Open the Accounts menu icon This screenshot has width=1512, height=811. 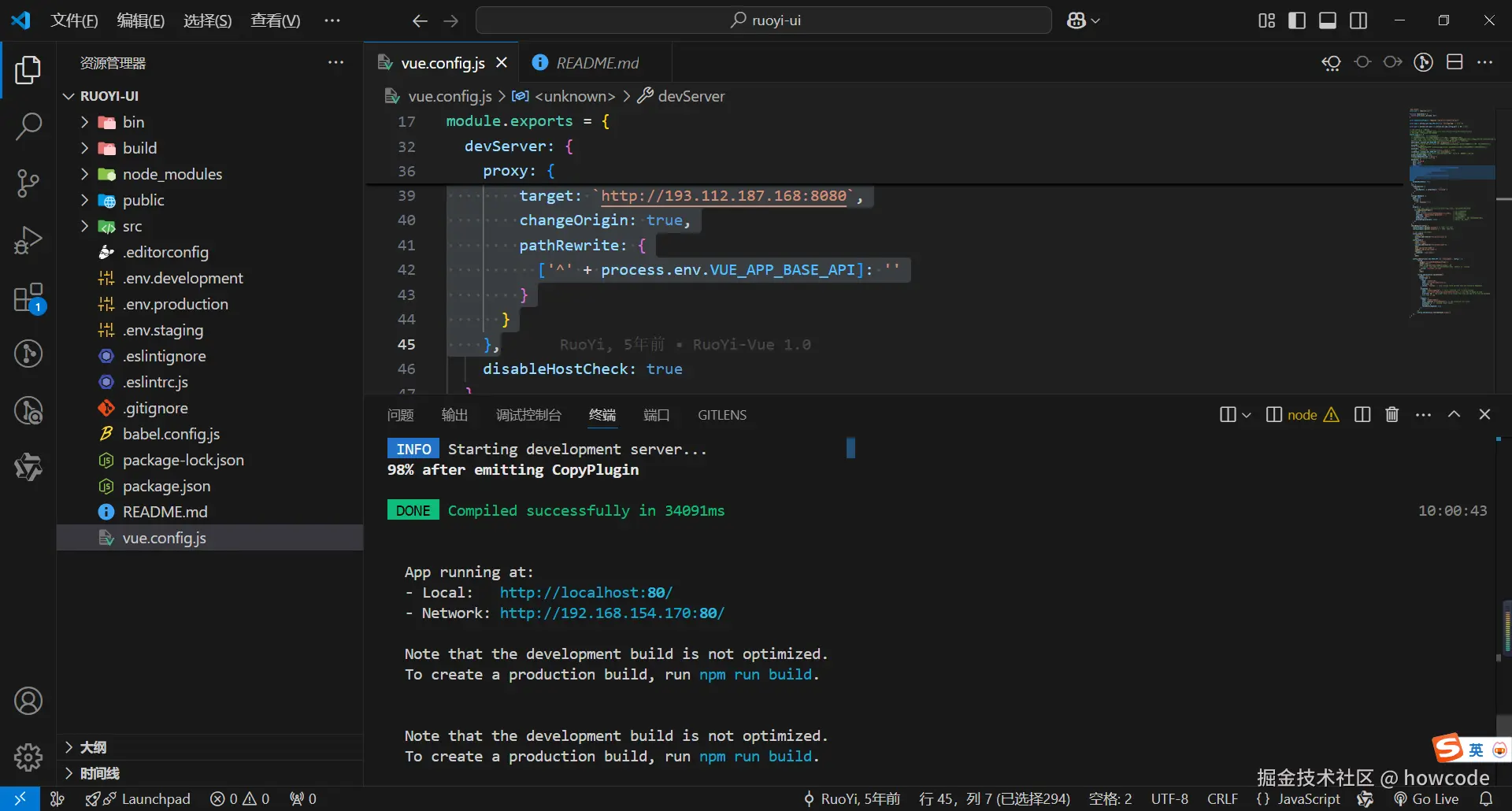click(x=28, y=701)
